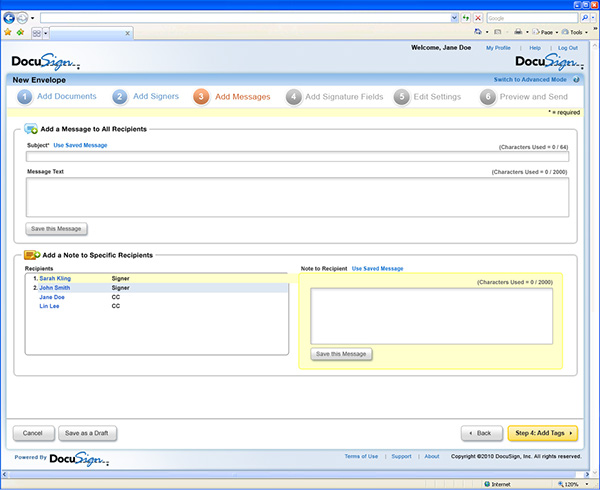Viewport: 600px width, 490px height.
Task: Open Support link in footer
Action: (x=401, y=456)
